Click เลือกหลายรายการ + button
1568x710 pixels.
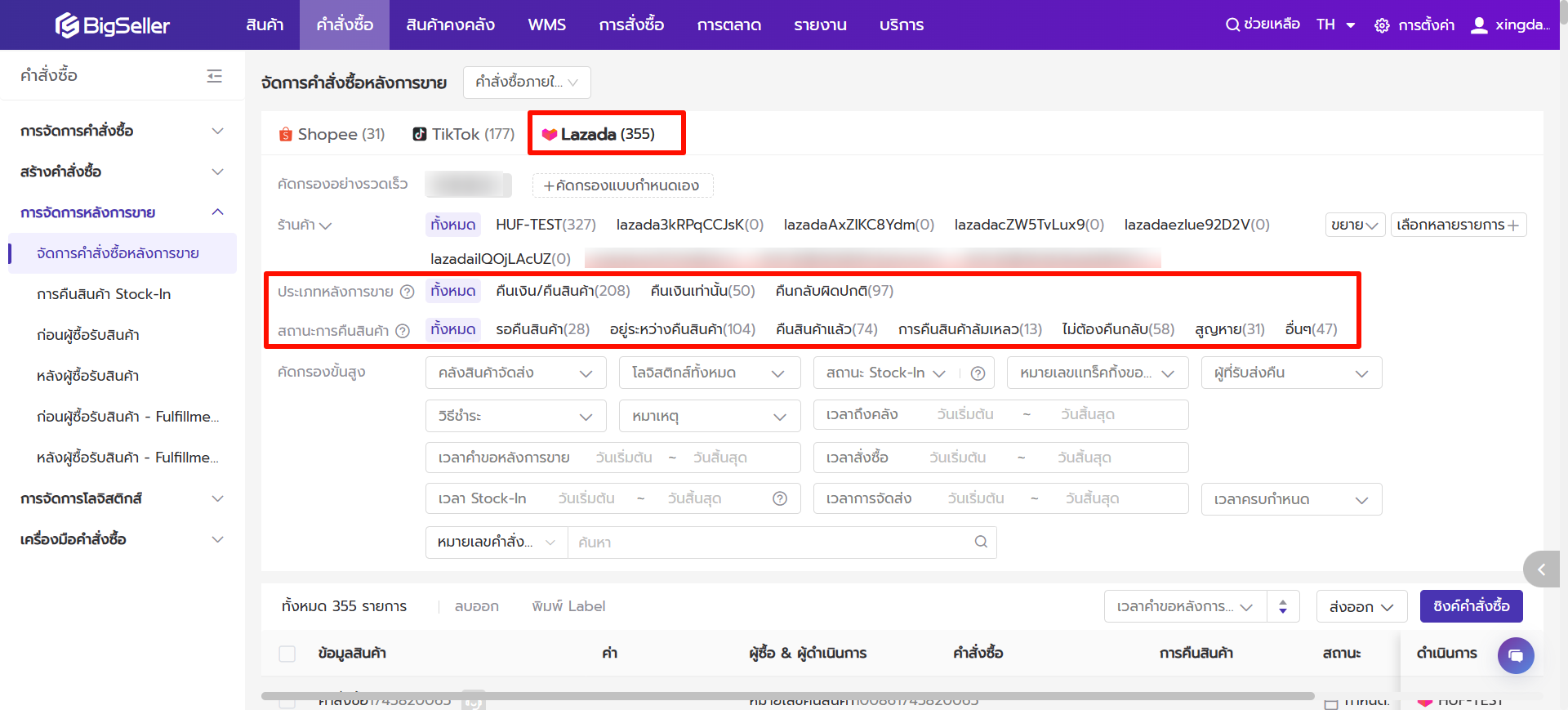click(1459, 225)
